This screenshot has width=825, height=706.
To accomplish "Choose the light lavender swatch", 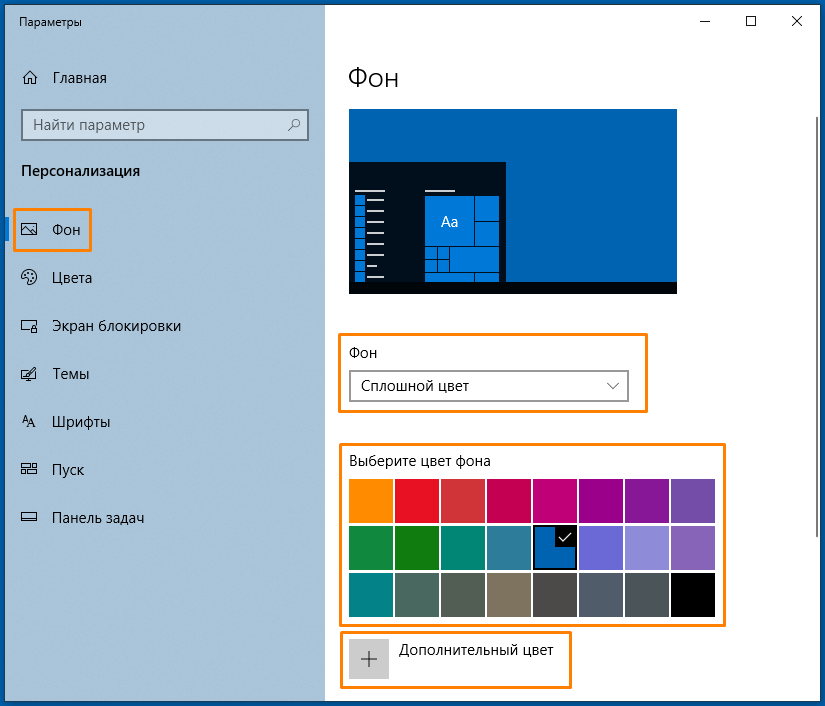I will point(647,548).
